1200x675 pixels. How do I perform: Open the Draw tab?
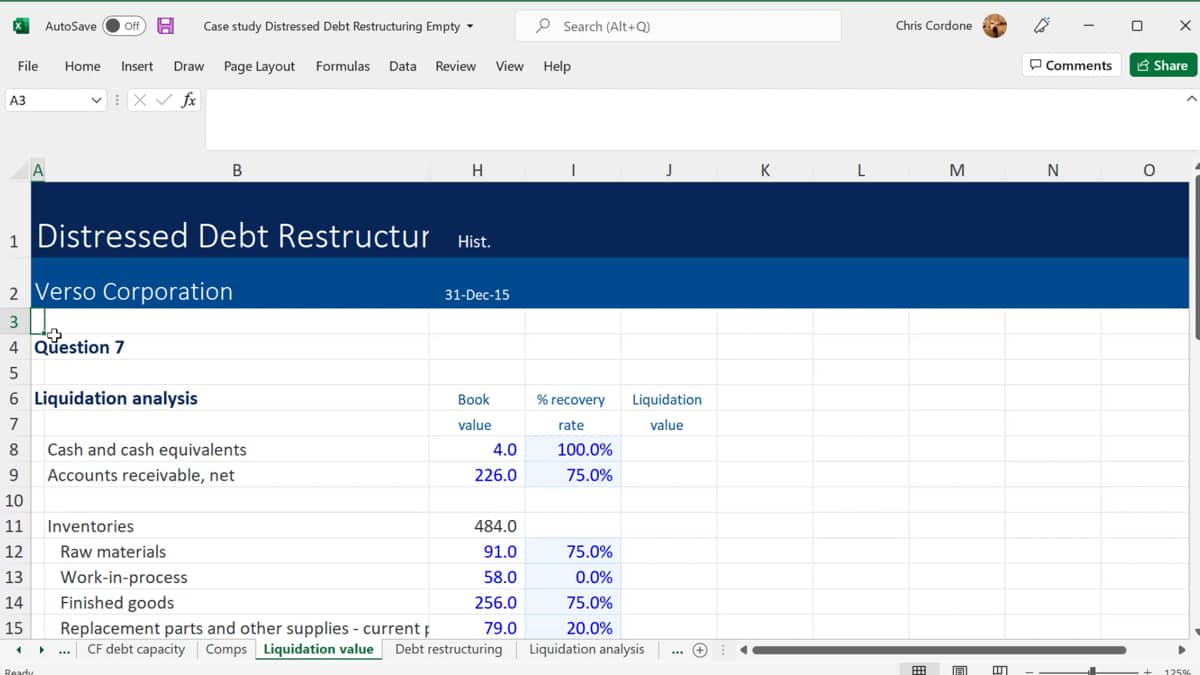(188, 66)
